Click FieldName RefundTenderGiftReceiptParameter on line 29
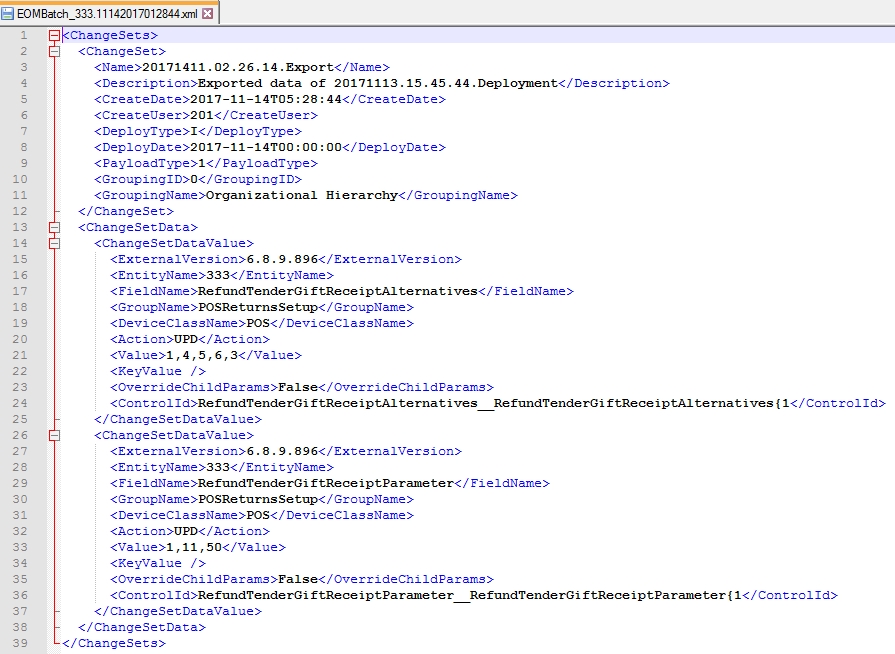This screenshot has width=895, height=654. pos(325,483)
